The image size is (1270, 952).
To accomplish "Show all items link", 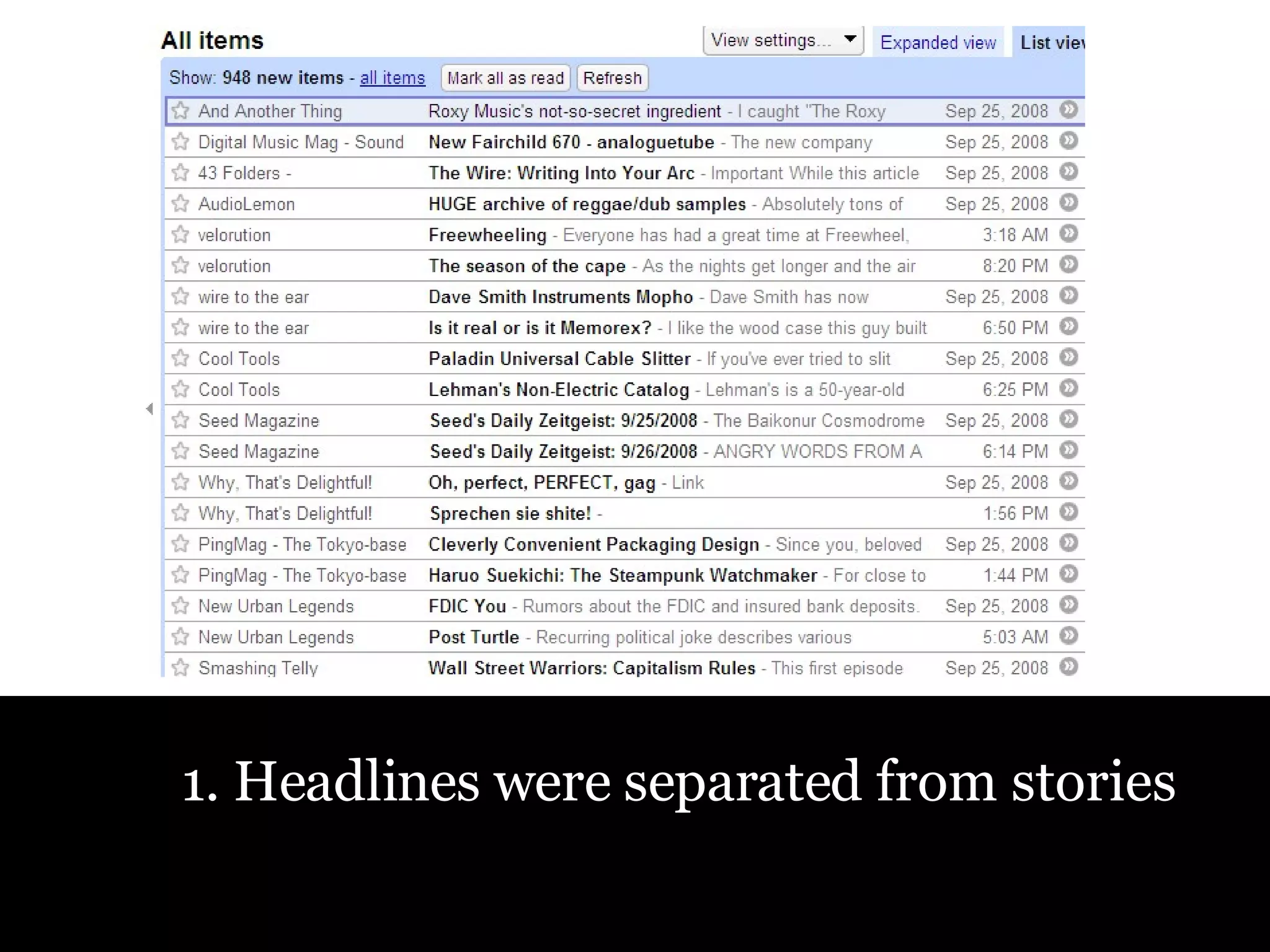I will coord(393,78).
